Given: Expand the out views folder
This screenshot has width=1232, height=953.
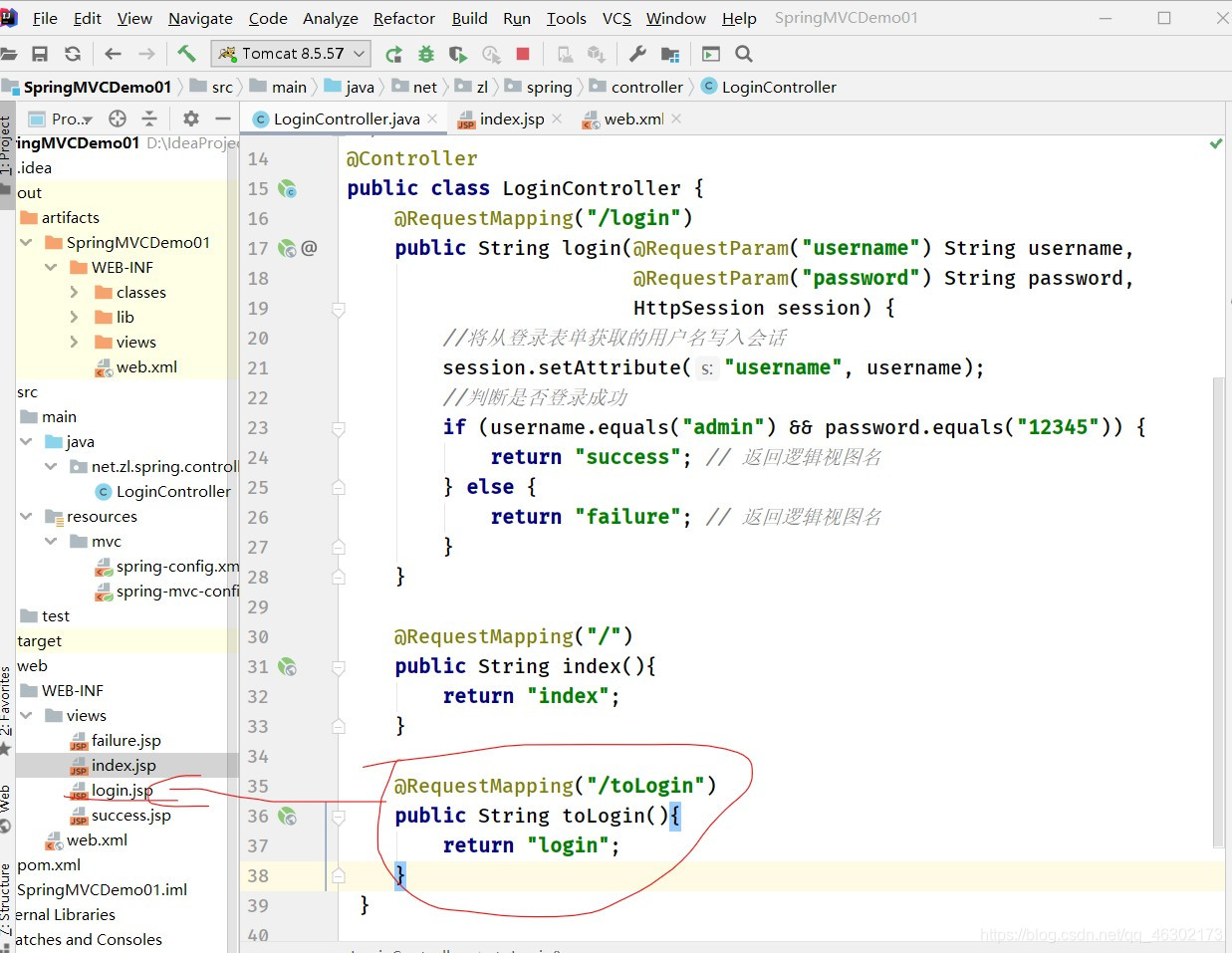Looking at the screenshot, I should [x=75, y=342].
